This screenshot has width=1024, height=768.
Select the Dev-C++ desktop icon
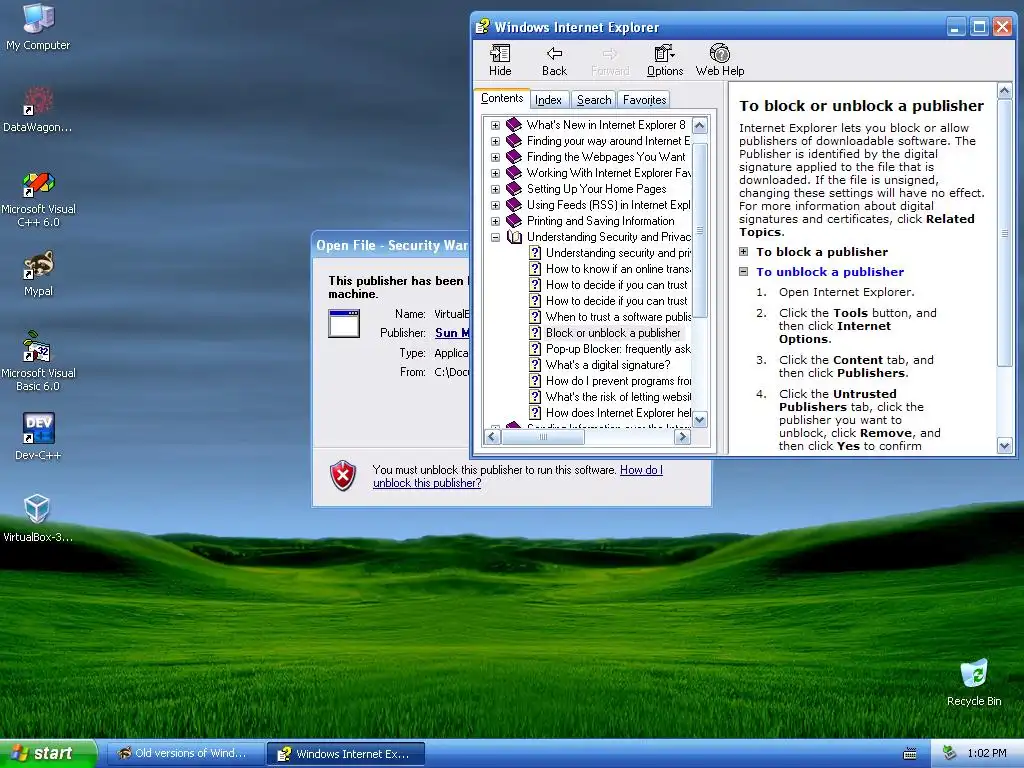[38, 436]
